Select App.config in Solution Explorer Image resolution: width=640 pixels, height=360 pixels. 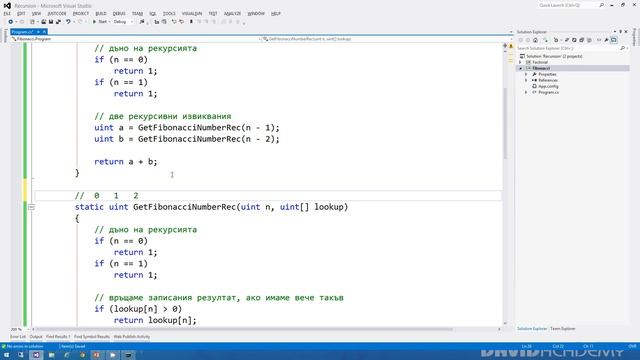[x=548, y=87]
